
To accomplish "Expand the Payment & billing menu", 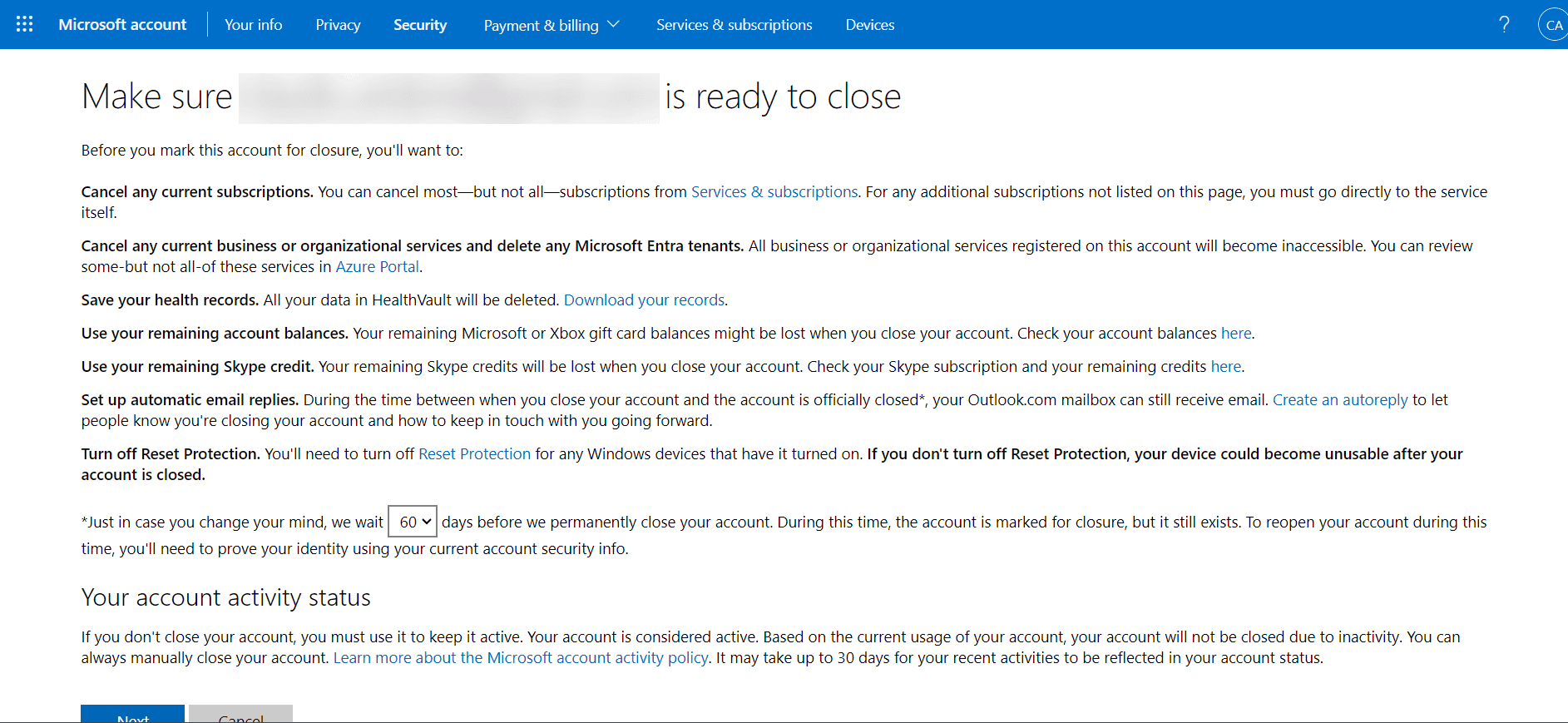I will [x=552, y=25].
